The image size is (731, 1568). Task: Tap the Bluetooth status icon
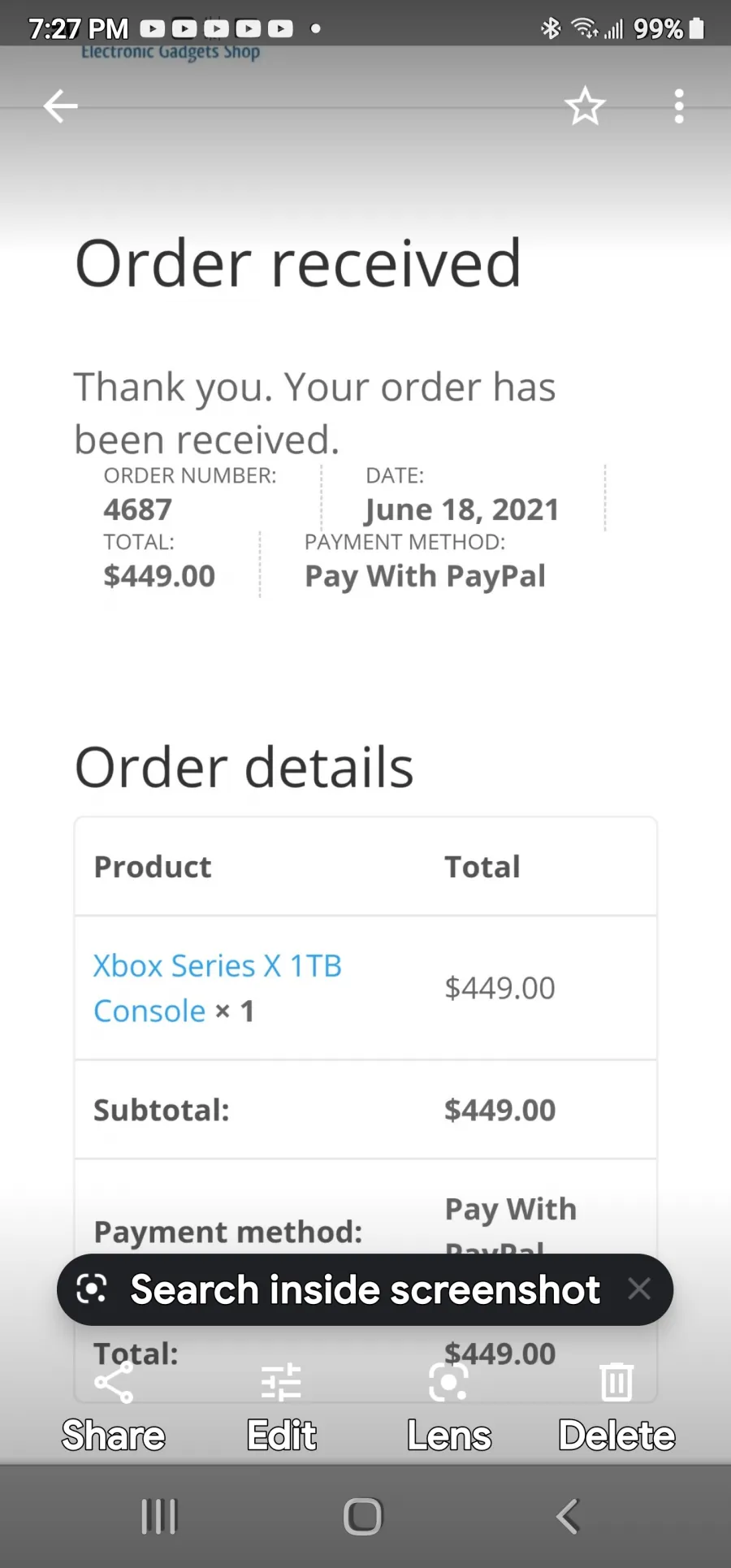point(551,29)
